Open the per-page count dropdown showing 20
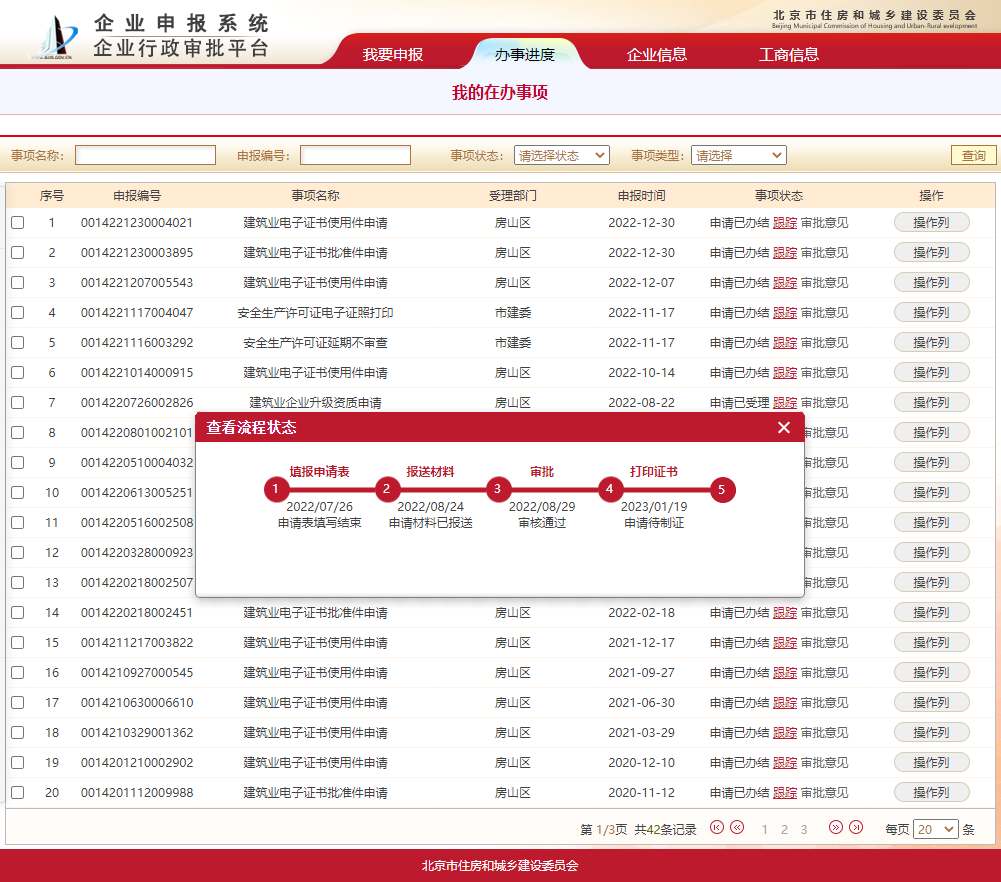The image size is (1001, 882). coord(935,829)
